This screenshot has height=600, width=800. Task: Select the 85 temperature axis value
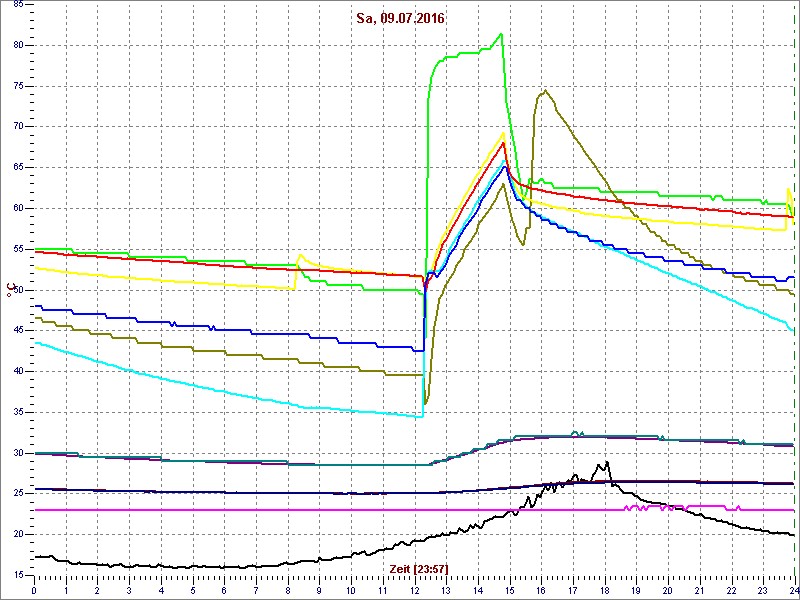[17, 5]
